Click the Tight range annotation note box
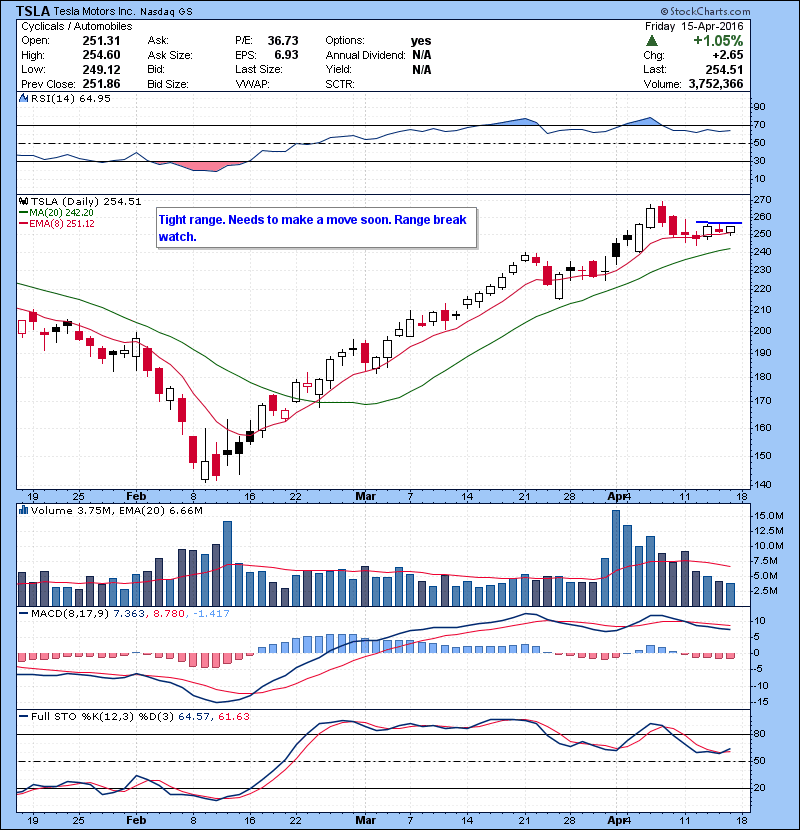800x830 pixels. click(317, 228)
